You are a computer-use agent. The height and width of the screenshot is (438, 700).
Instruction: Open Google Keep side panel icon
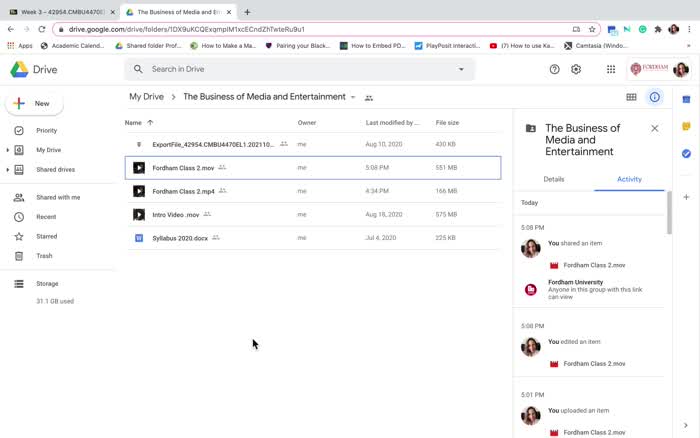point(686,126)
